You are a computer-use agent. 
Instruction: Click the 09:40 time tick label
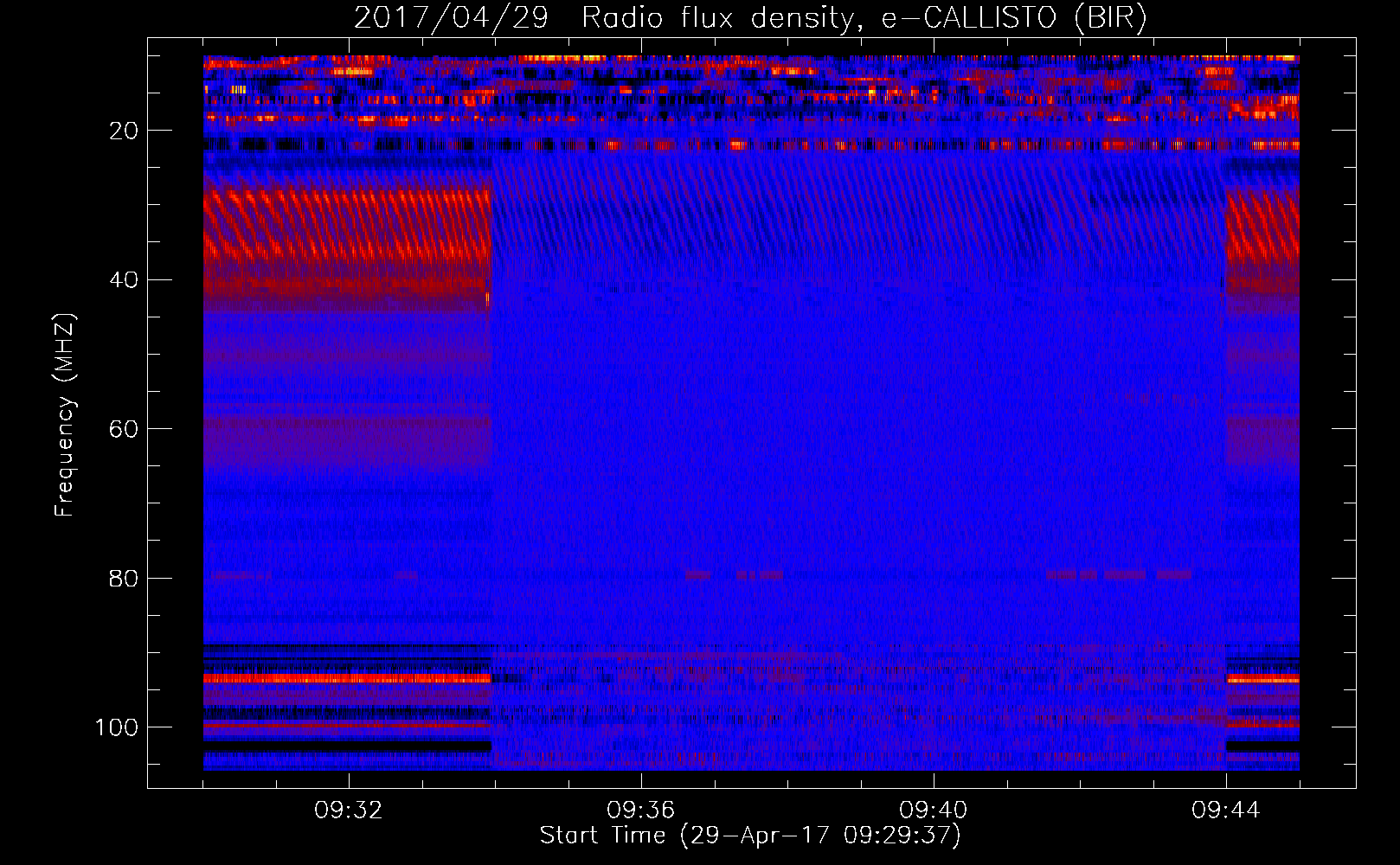(934, 811)
